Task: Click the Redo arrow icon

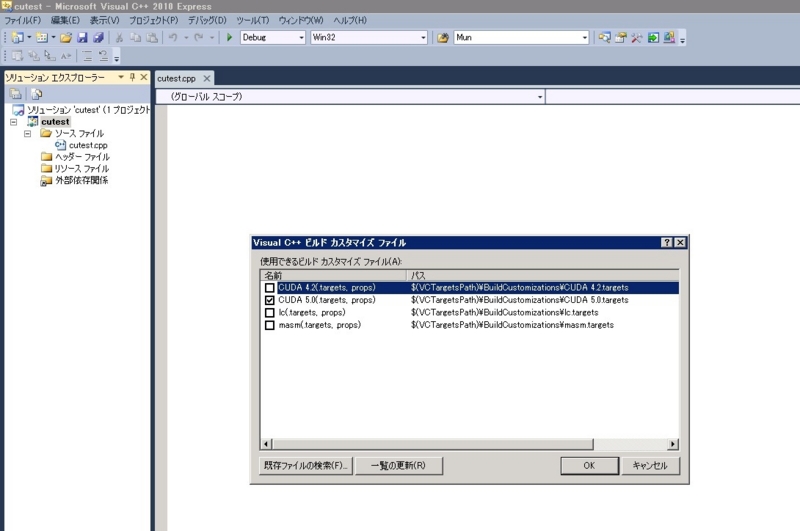Action: [x=198, y=37]
